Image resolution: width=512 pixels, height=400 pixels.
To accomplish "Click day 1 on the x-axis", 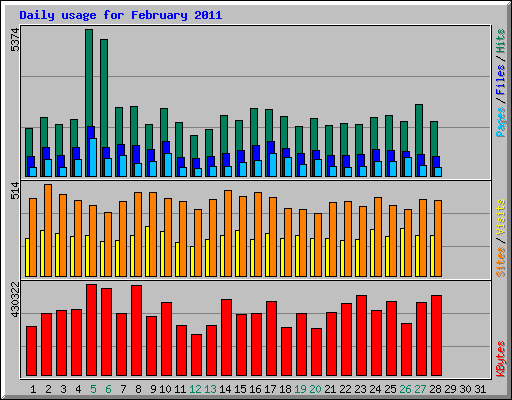I will pyautogui.click(x=33, y=389).
